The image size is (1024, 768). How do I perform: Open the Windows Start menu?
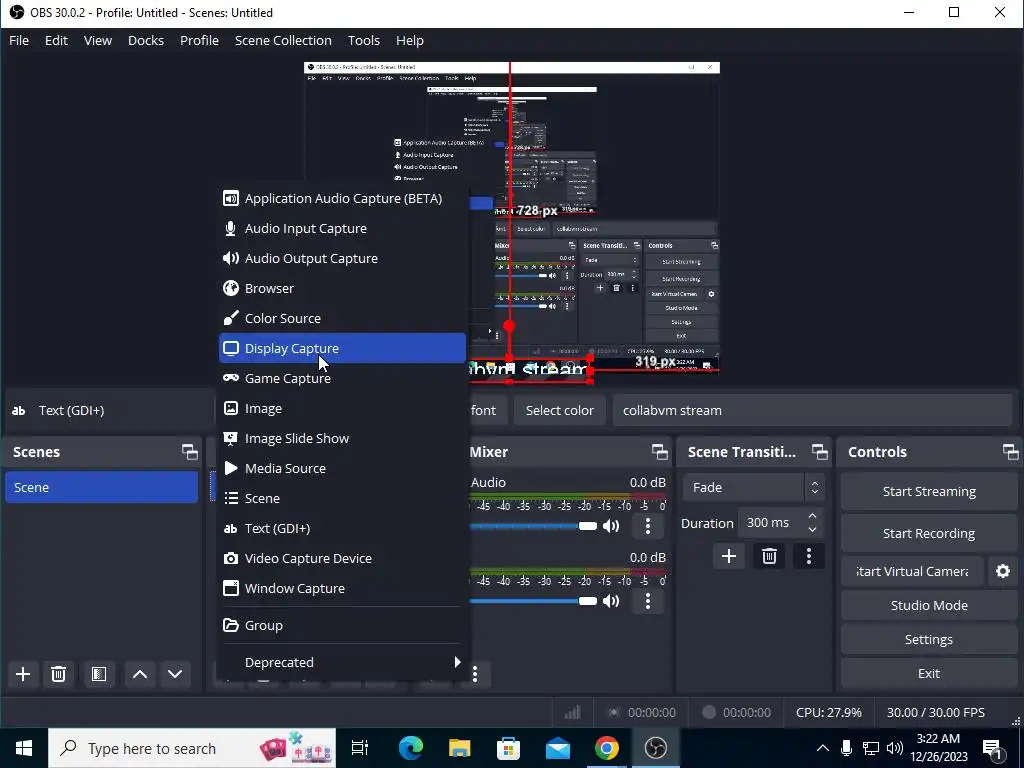24,748
